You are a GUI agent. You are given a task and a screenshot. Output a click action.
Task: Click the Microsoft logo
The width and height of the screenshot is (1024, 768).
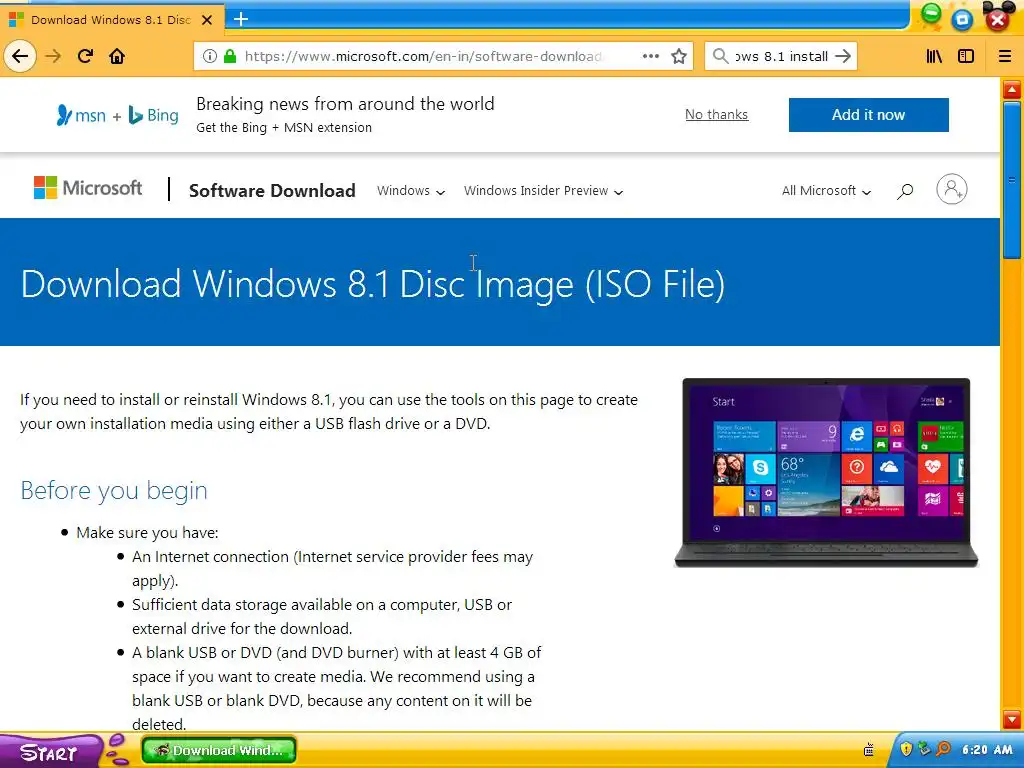tap(88, 188)
